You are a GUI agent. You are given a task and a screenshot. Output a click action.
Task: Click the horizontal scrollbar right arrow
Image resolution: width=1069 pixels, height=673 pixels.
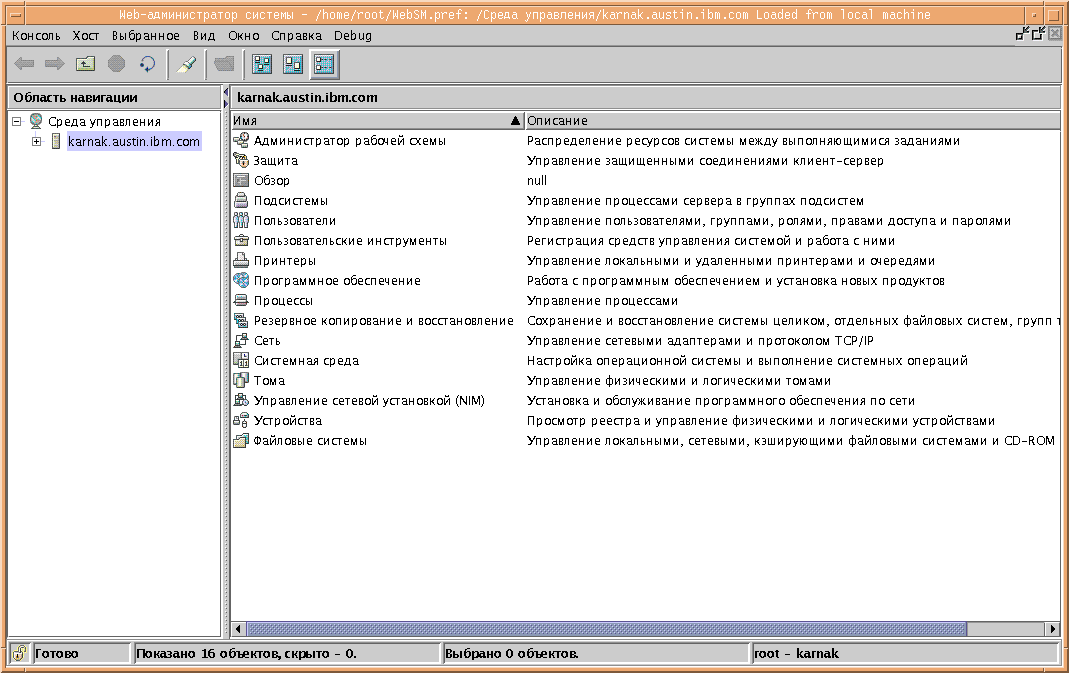point(1053,629)
